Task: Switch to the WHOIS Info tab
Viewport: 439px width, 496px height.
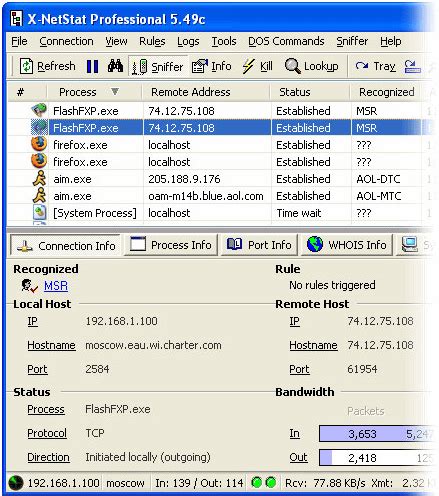Action: coord(347,245)
